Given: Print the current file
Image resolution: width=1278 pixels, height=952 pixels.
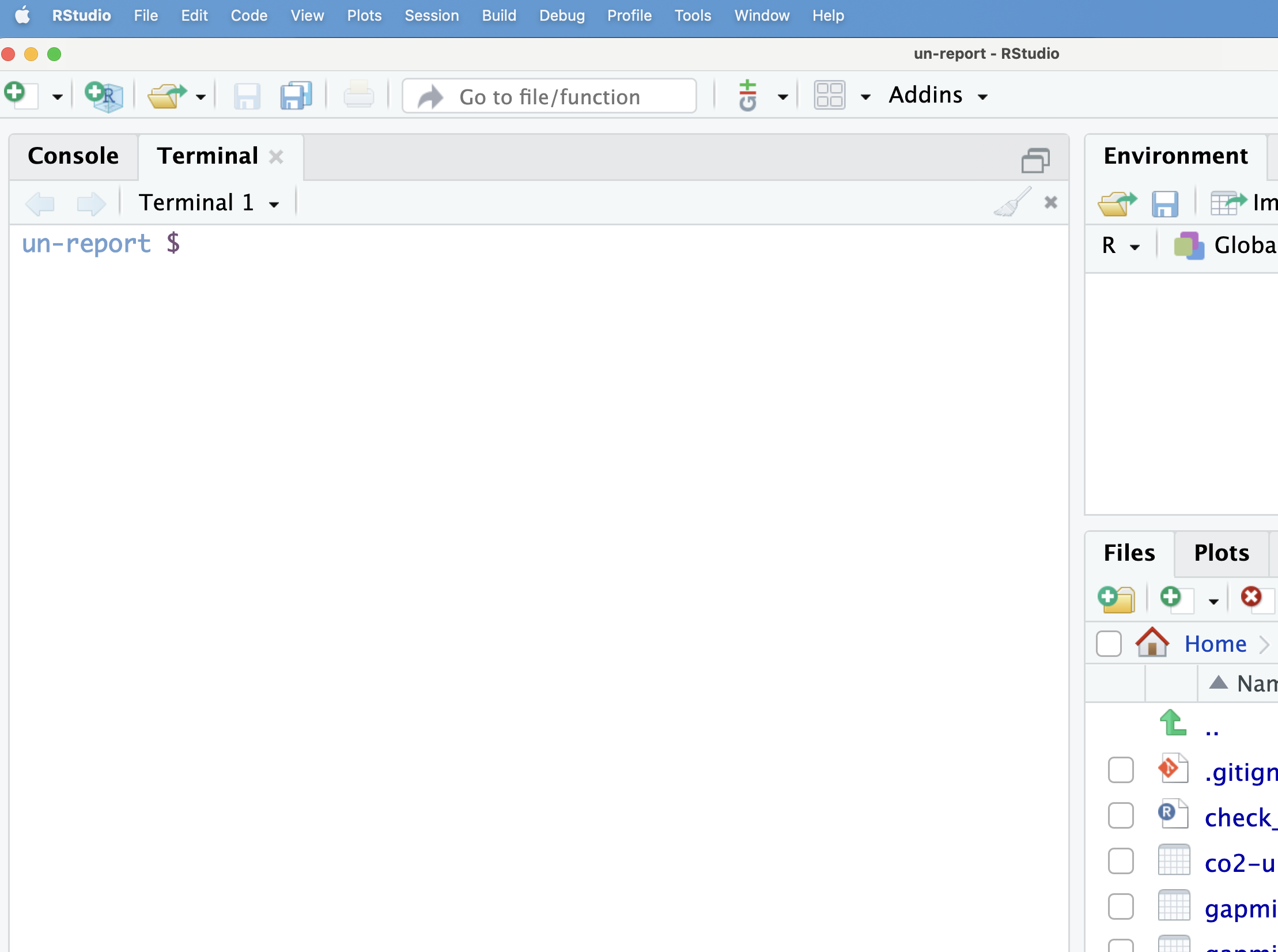Looking at the screenshot, I should click(x=358, y=95).
